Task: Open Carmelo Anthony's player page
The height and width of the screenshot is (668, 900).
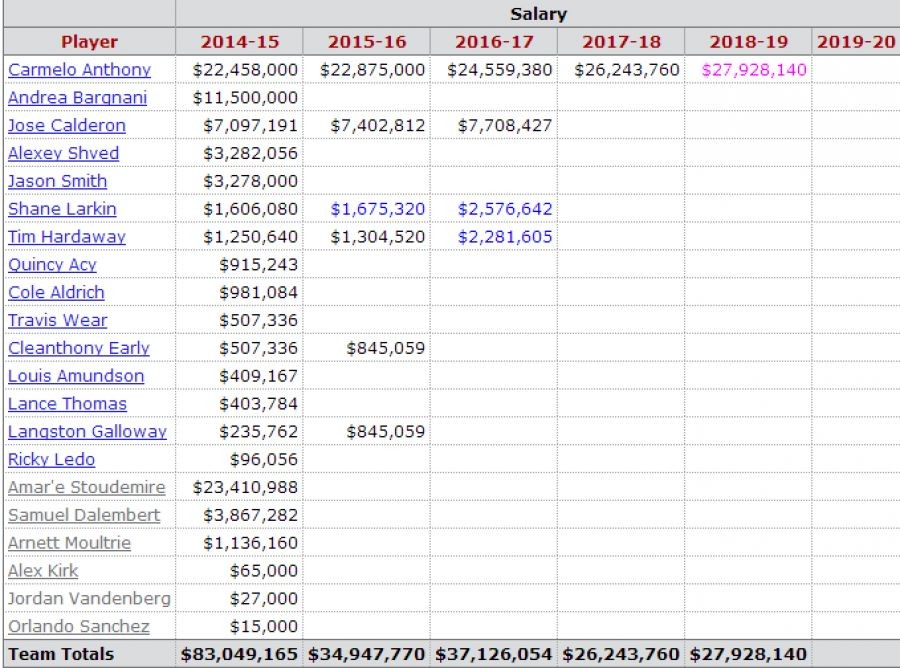Action: 79,70
